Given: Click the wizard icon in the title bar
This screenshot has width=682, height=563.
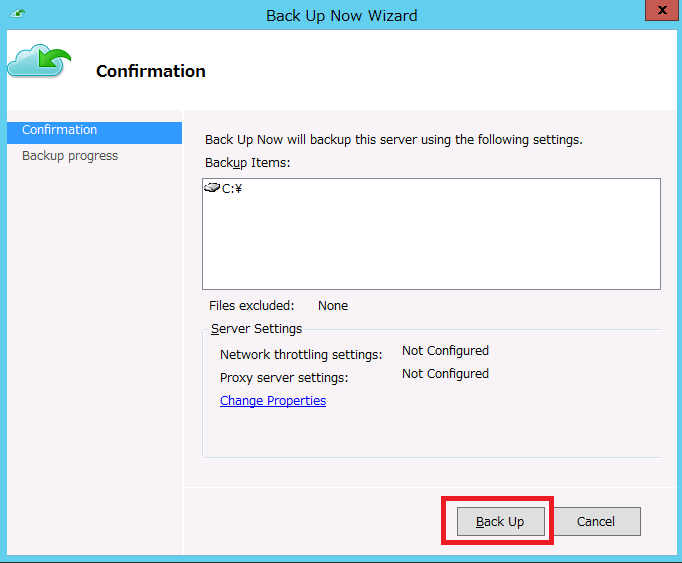Looking at the screenshot, I should pos(17,15).
